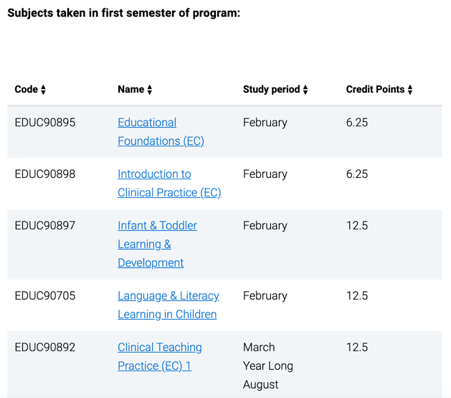Click the sort arrows beside Name
Image resolution: width=451 pixels, height=398 pixels.
tap(150, 90)
